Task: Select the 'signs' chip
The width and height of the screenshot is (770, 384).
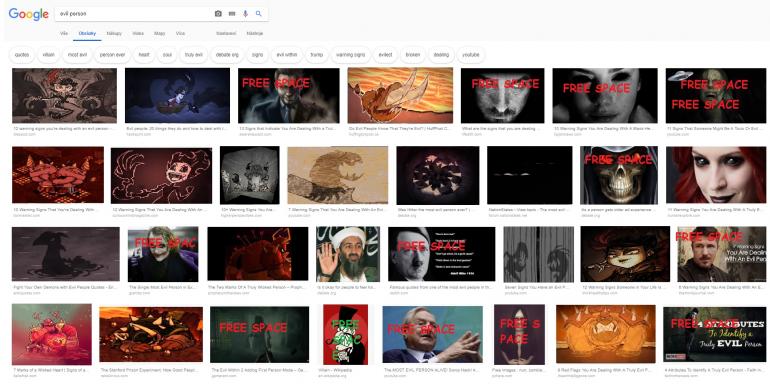Action: pos(257,55)
